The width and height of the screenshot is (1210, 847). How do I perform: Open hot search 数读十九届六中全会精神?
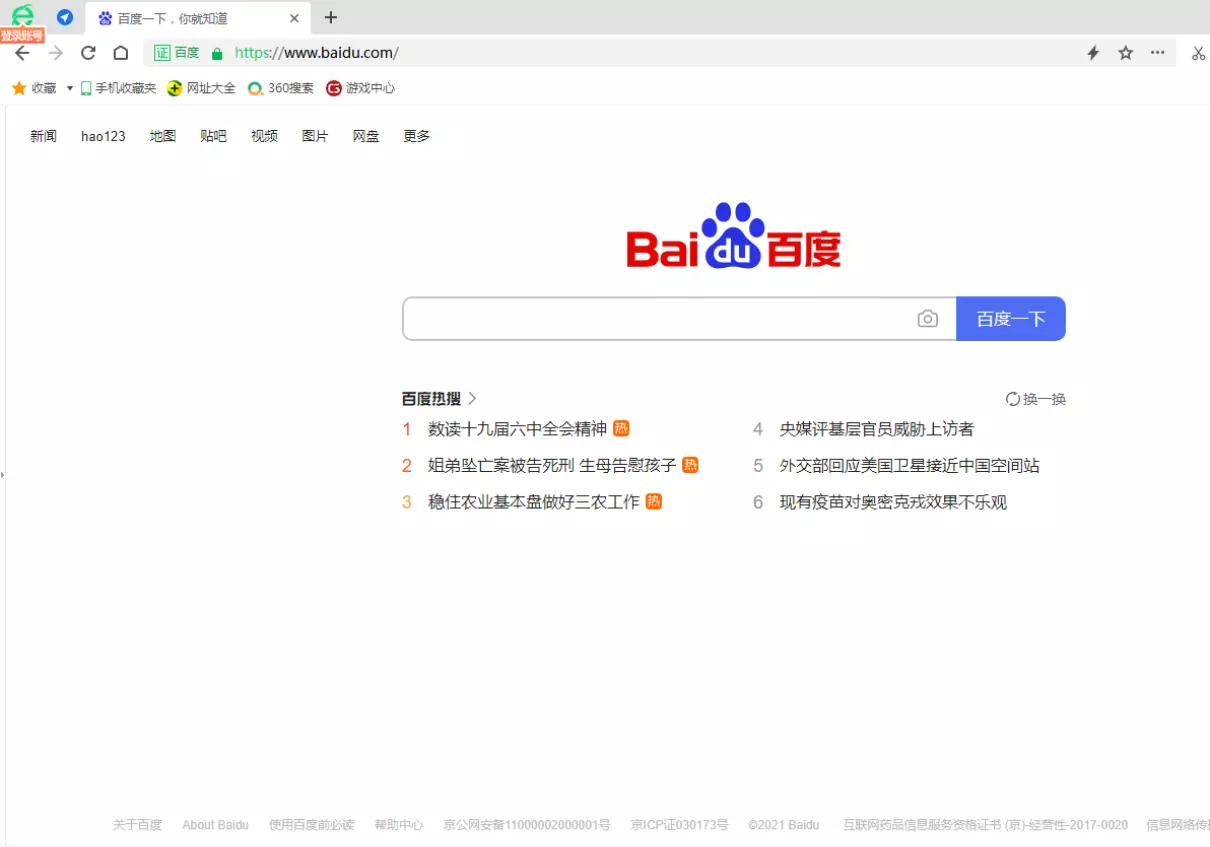(x=517, y=429)
